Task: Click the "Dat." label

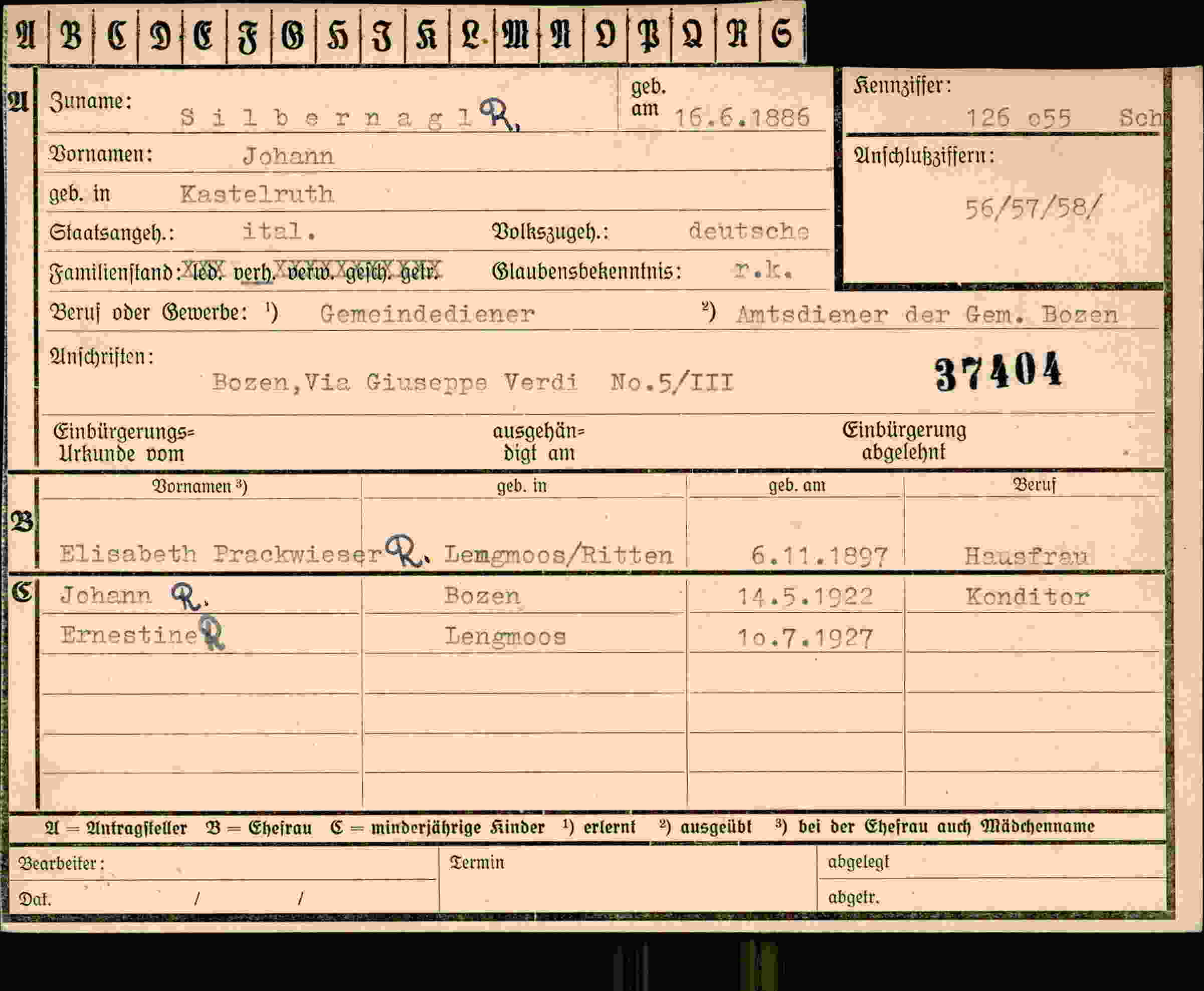Action: (36, 900)
